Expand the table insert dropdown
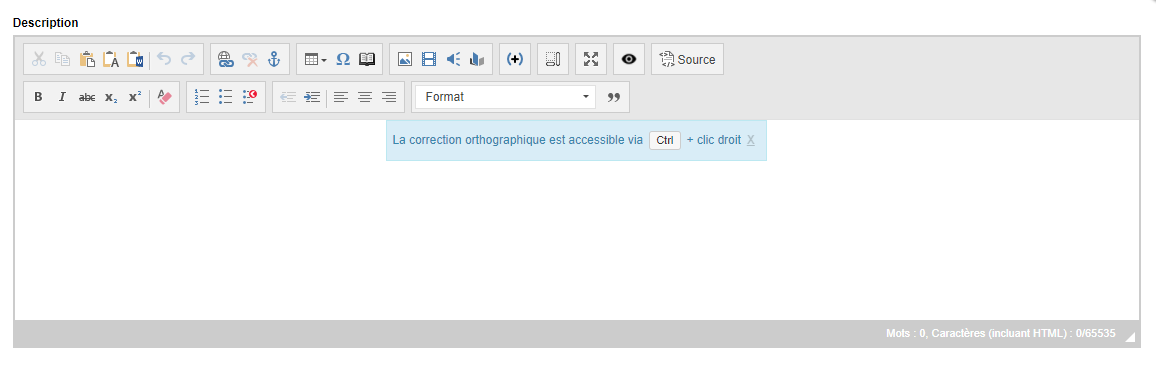1156x373 pixels. tap(316, 60)
